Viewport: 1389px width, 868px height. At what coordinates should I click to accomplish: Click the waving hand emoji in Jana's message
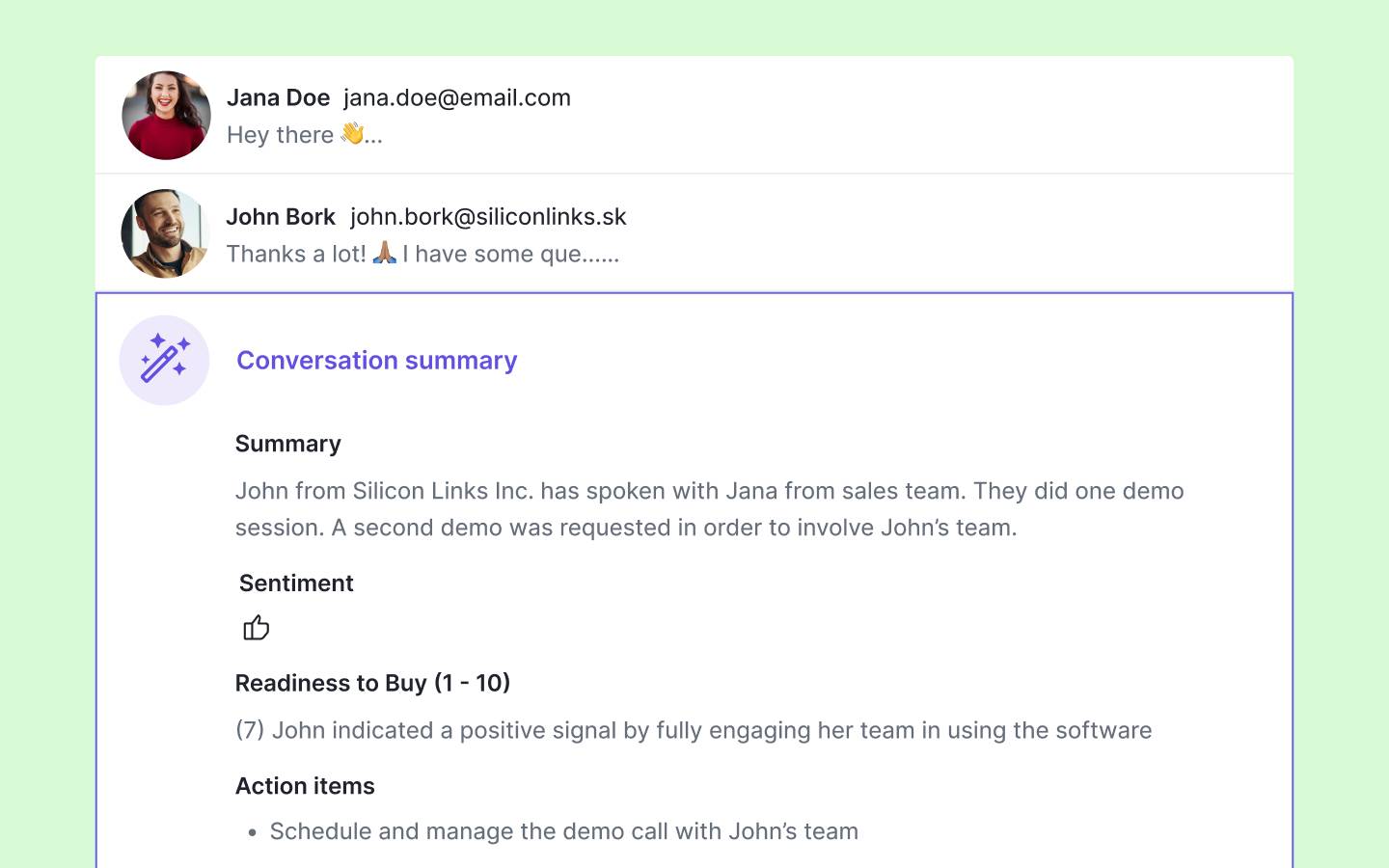(x=354, y=134)
